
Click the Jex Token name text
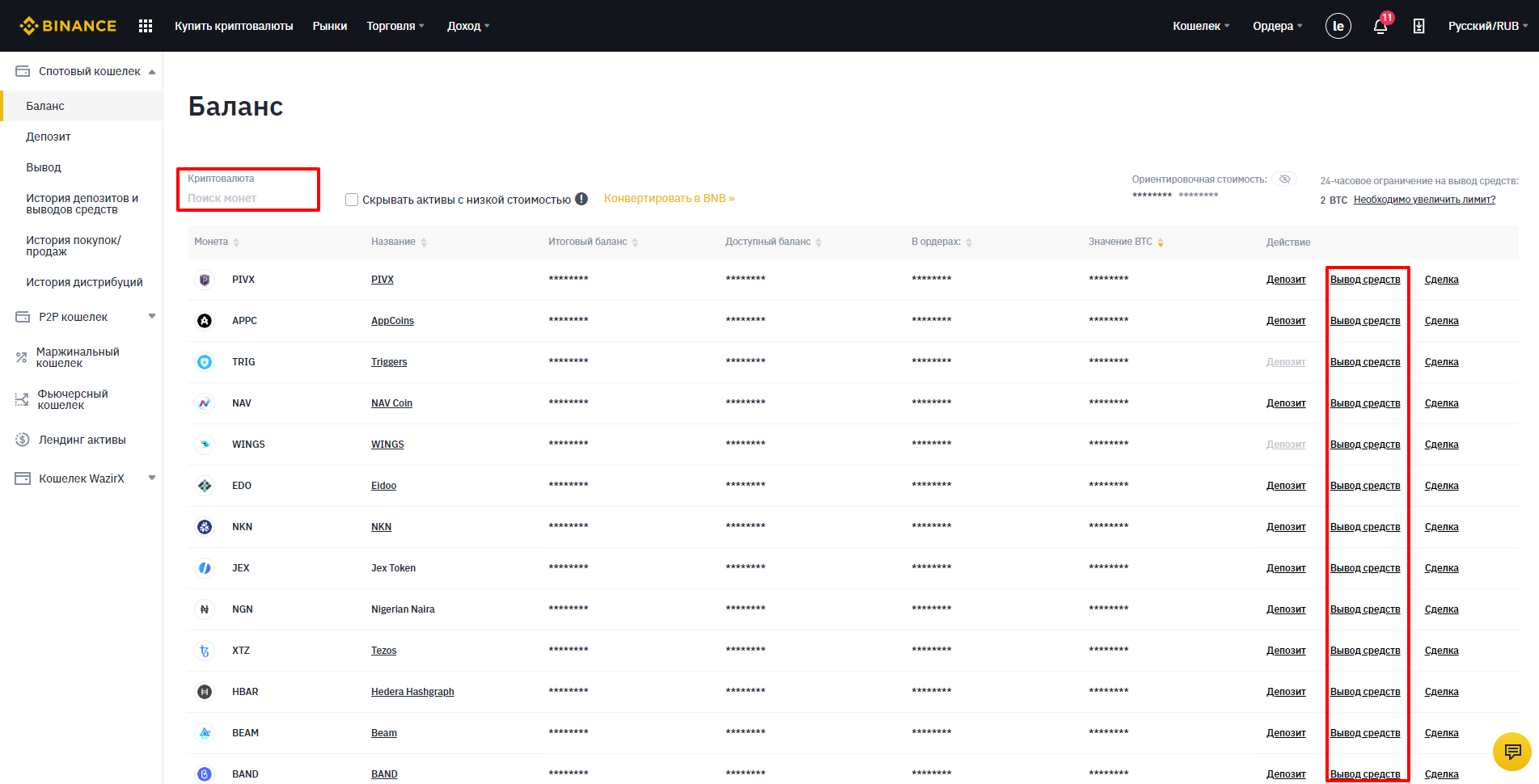point(393,568)
